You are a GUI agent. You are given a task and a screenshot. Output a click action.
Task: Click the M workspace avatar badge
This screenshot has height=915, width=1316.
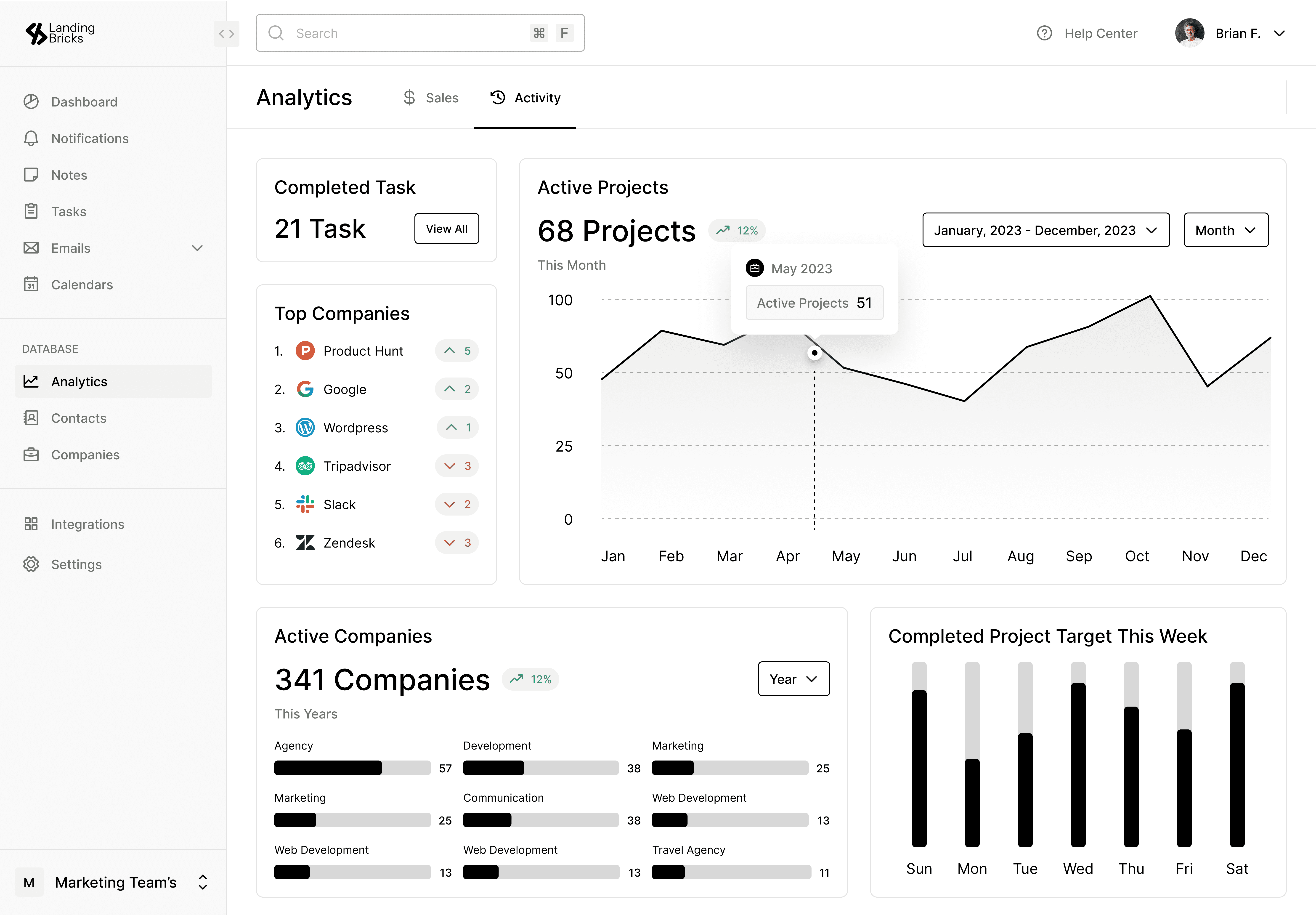click(x=29, y=882)
